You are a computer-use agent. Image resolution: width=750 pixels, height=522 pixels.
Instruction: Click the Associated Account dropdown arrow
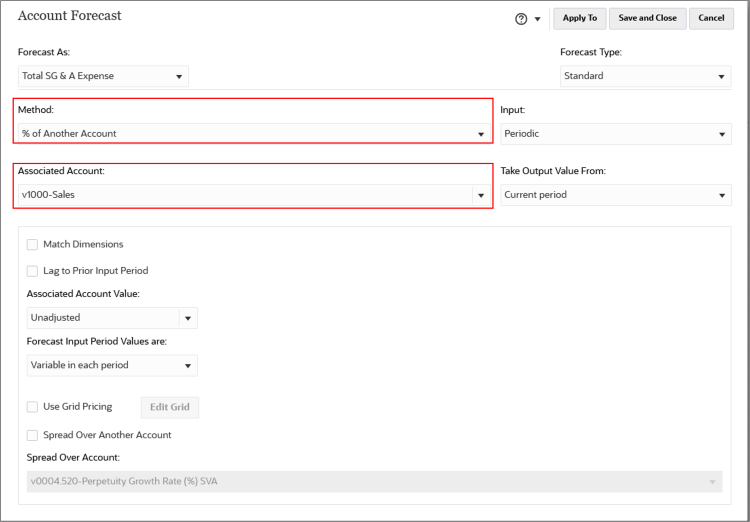(x=480, y=195)
